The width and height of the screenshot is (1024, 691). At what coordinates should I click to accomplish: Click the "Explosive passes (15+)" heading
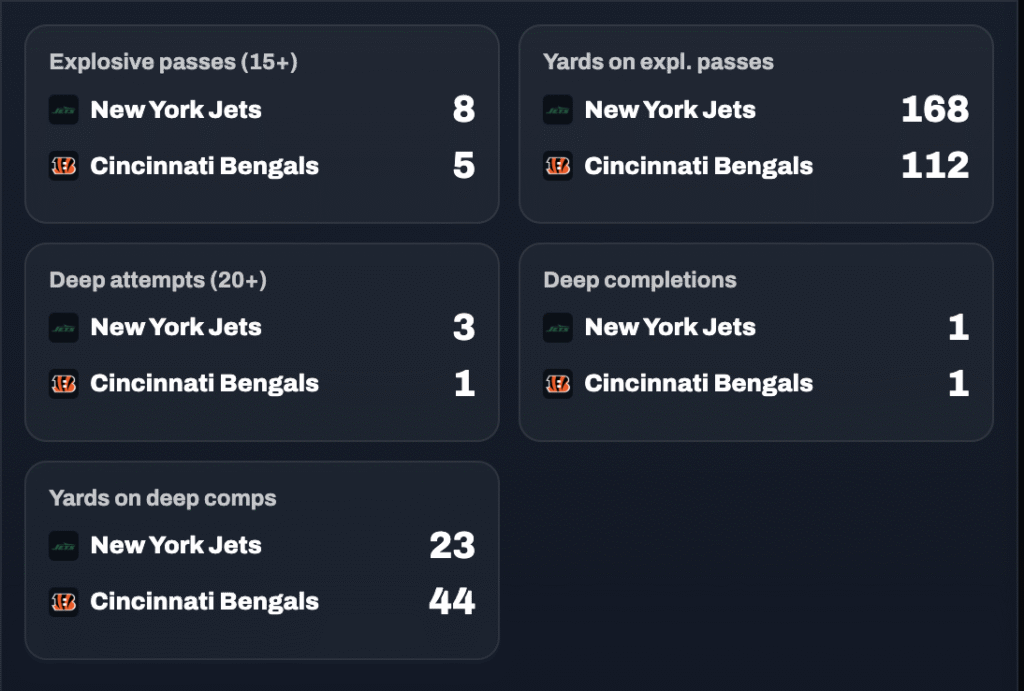pos(173,62)
